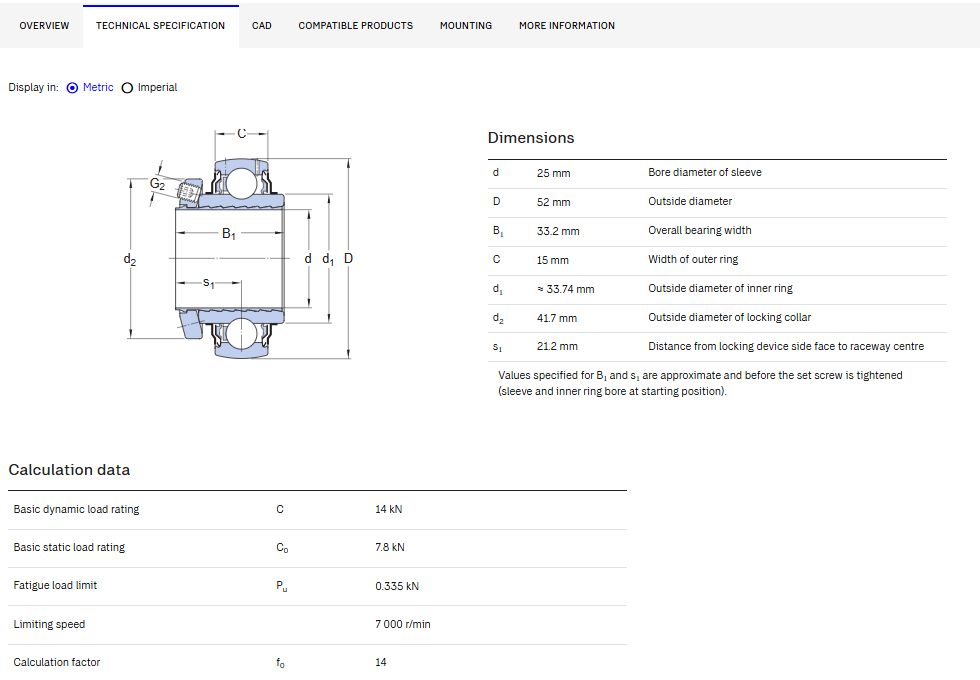
Task: Click the Calculation data heading
Action: coord(69,470)
